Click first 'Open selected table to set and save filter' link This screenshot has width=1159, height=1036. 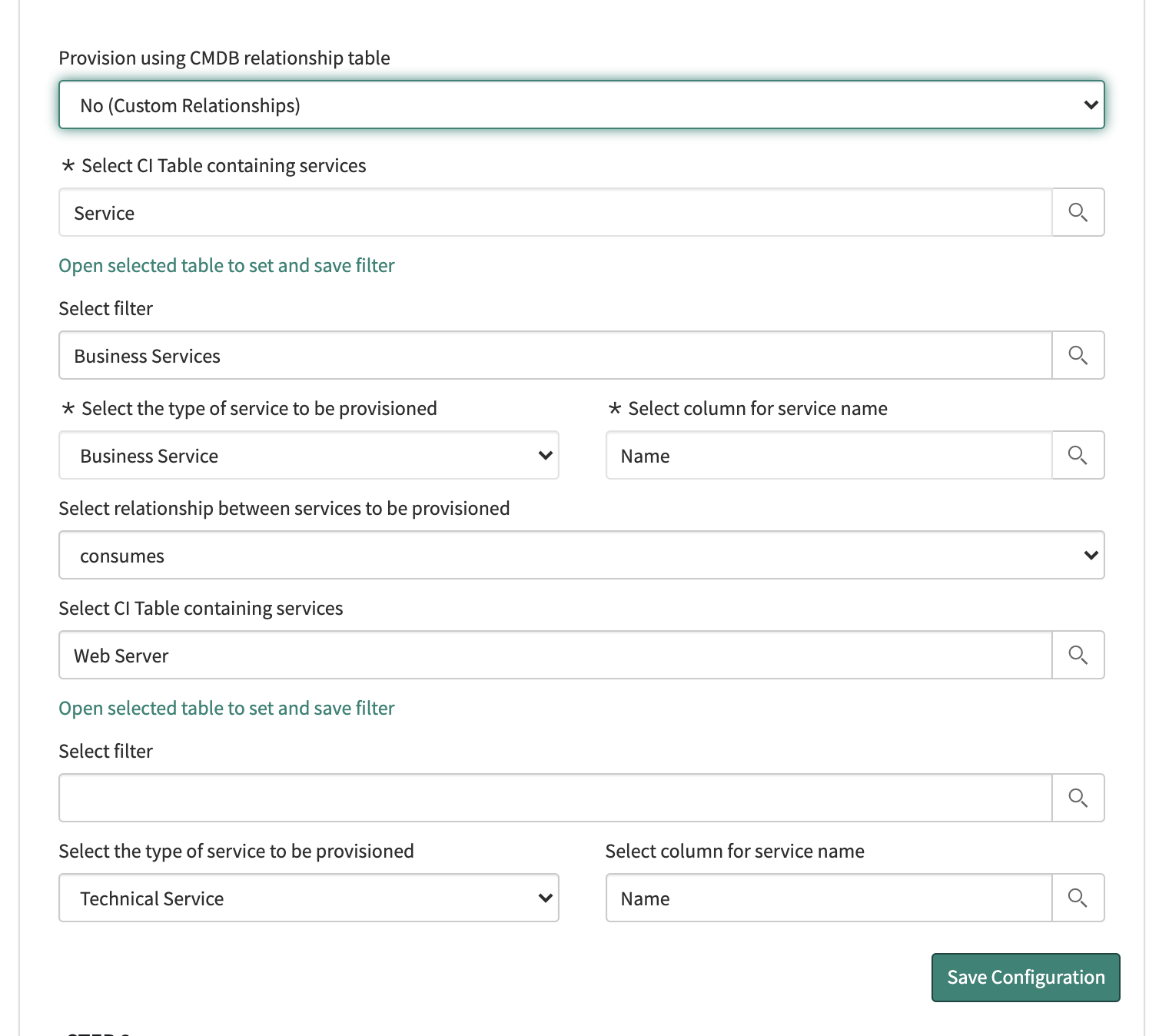(x=227, y=265)
